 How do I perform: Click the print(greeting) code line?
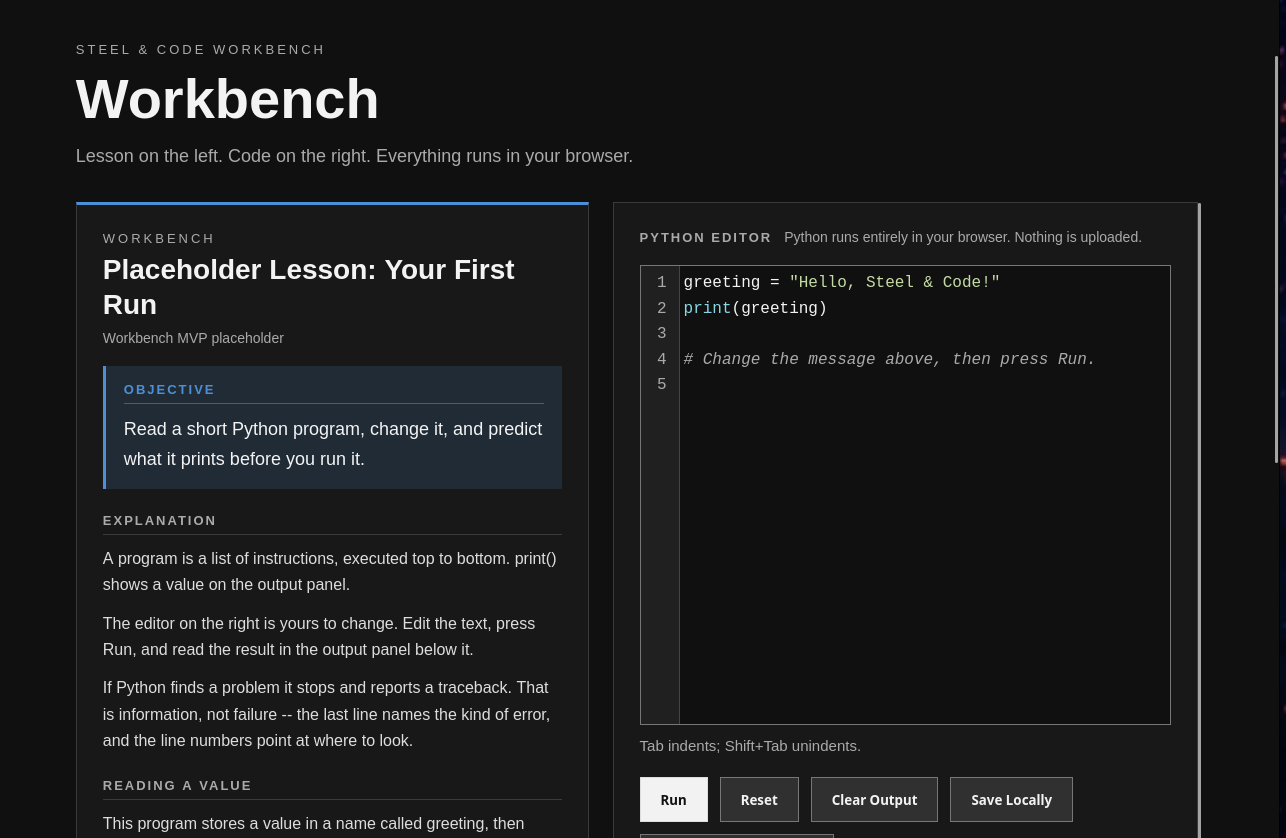tap(755, 309)
